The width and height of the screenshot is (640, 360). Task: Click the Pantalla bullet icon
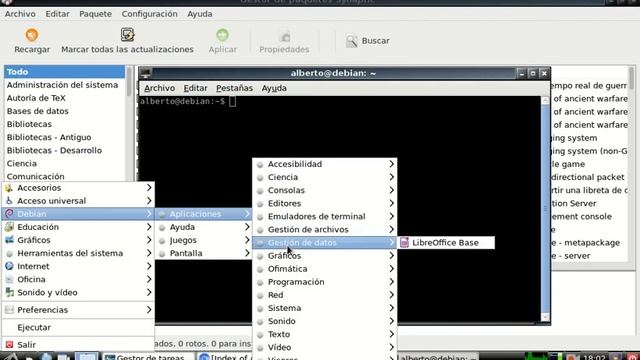(162, 253)
